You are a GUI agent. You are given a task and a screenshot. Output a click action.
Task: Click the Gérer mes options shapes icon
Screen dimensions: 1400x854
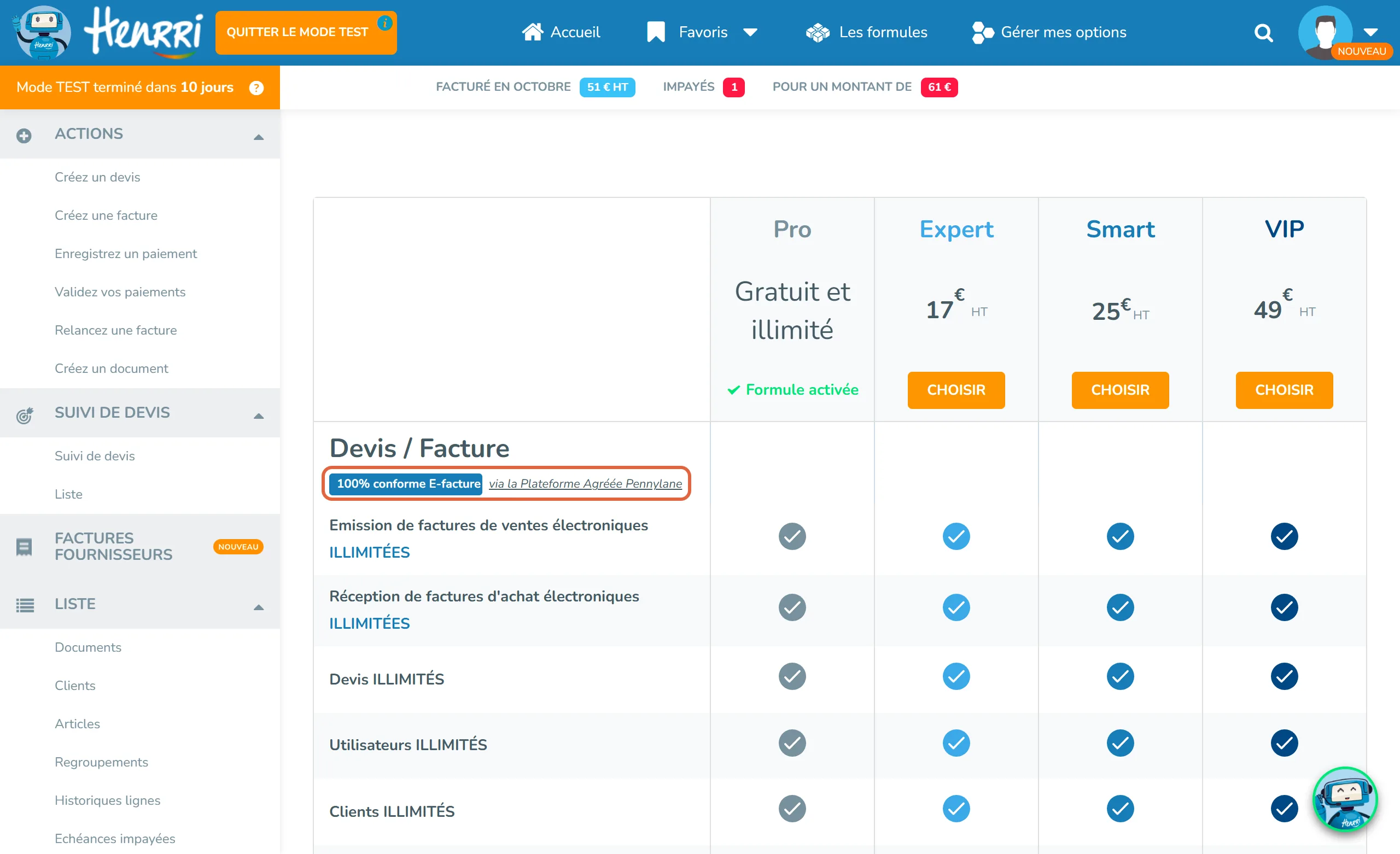(982, 32)
